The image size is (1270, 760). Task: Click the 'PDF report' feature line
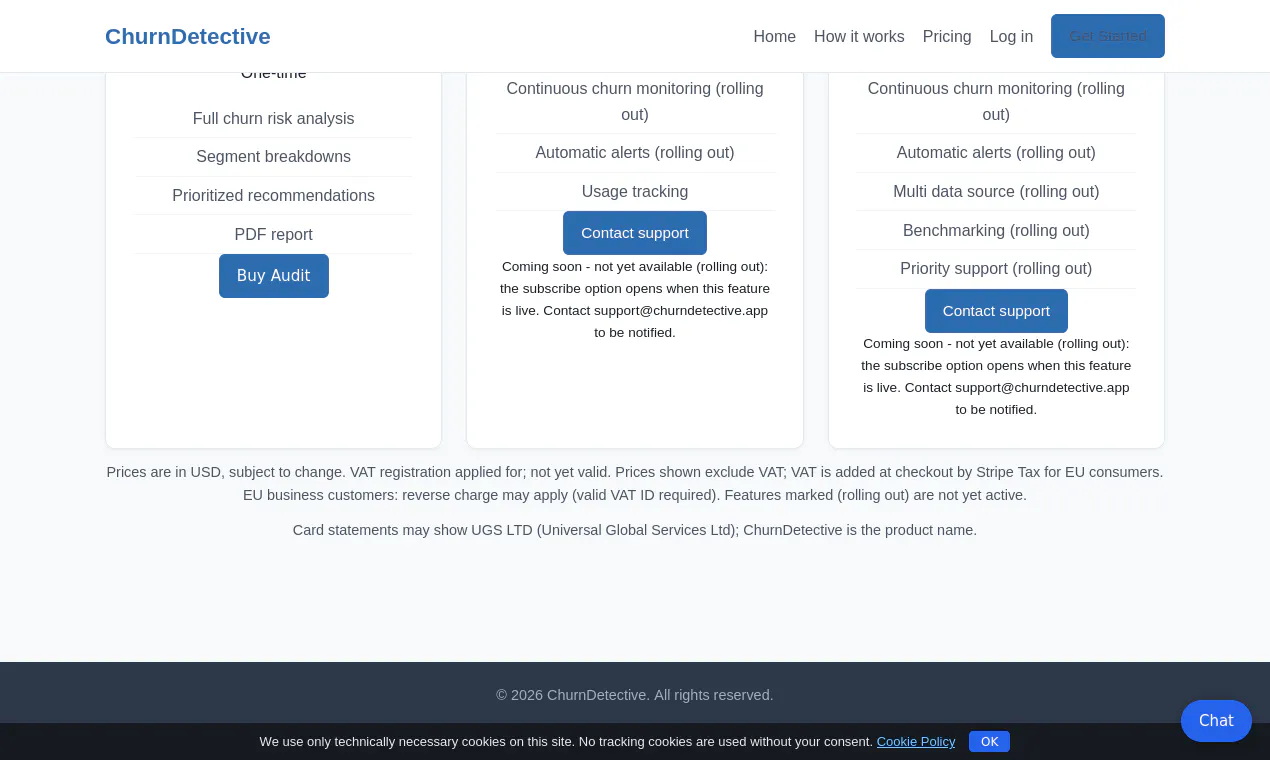(x=274, y=235)
